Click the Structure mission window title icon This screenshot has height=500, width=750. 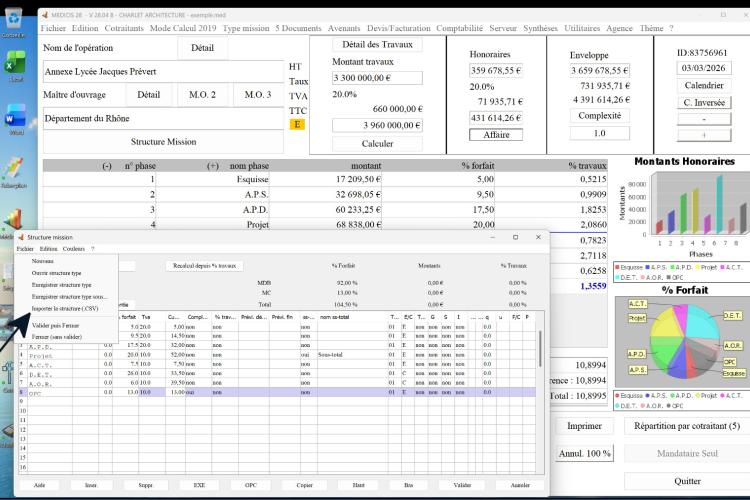tap(21, 237)
